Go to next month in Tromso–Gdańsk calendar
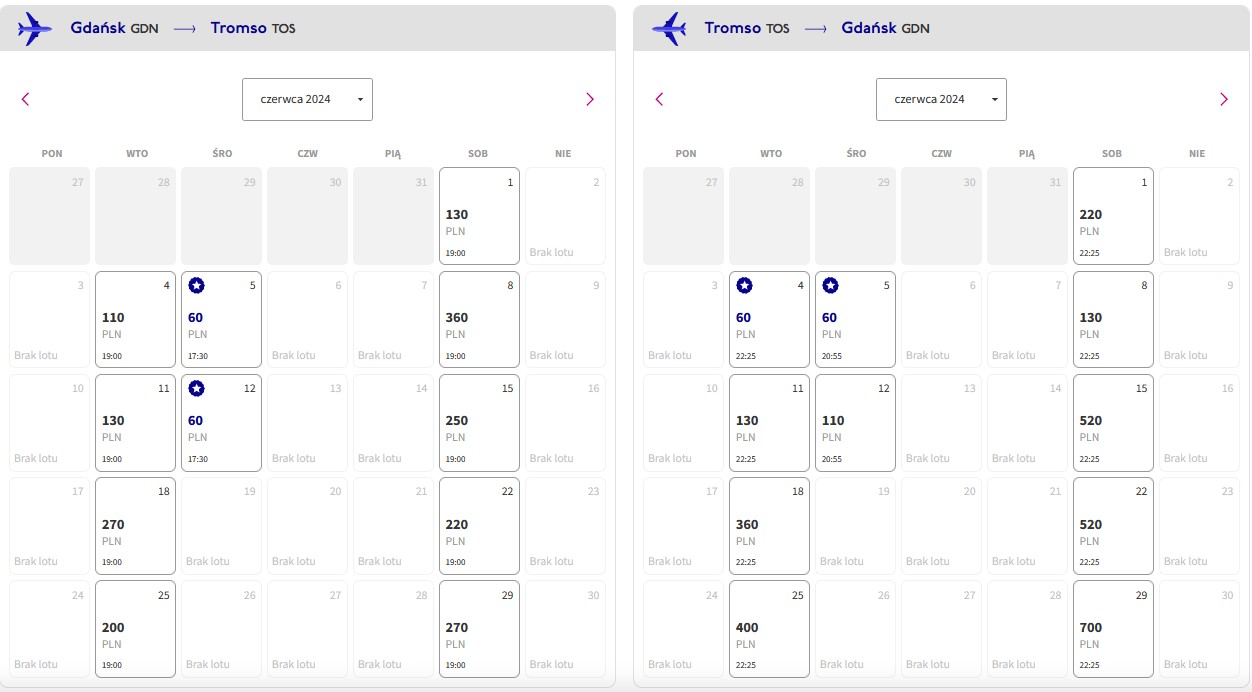Screen dimensions: 1252x692 click(x=1224, y=99)
